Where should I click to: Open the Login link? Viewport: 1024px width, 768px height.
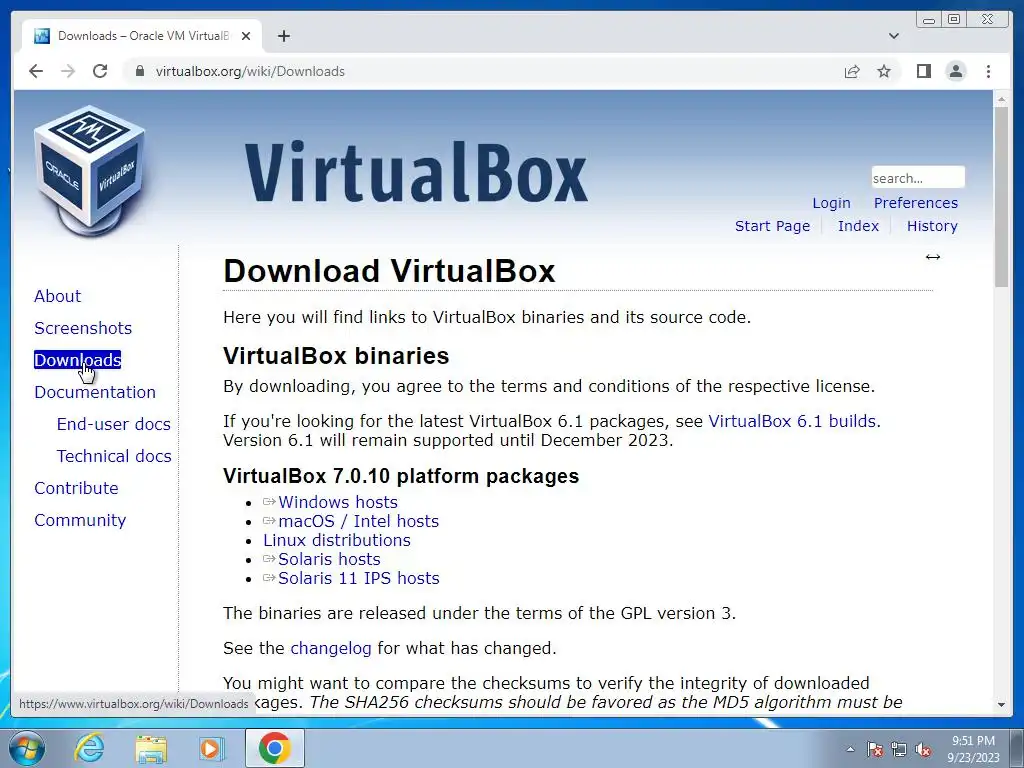click(831, 203)
